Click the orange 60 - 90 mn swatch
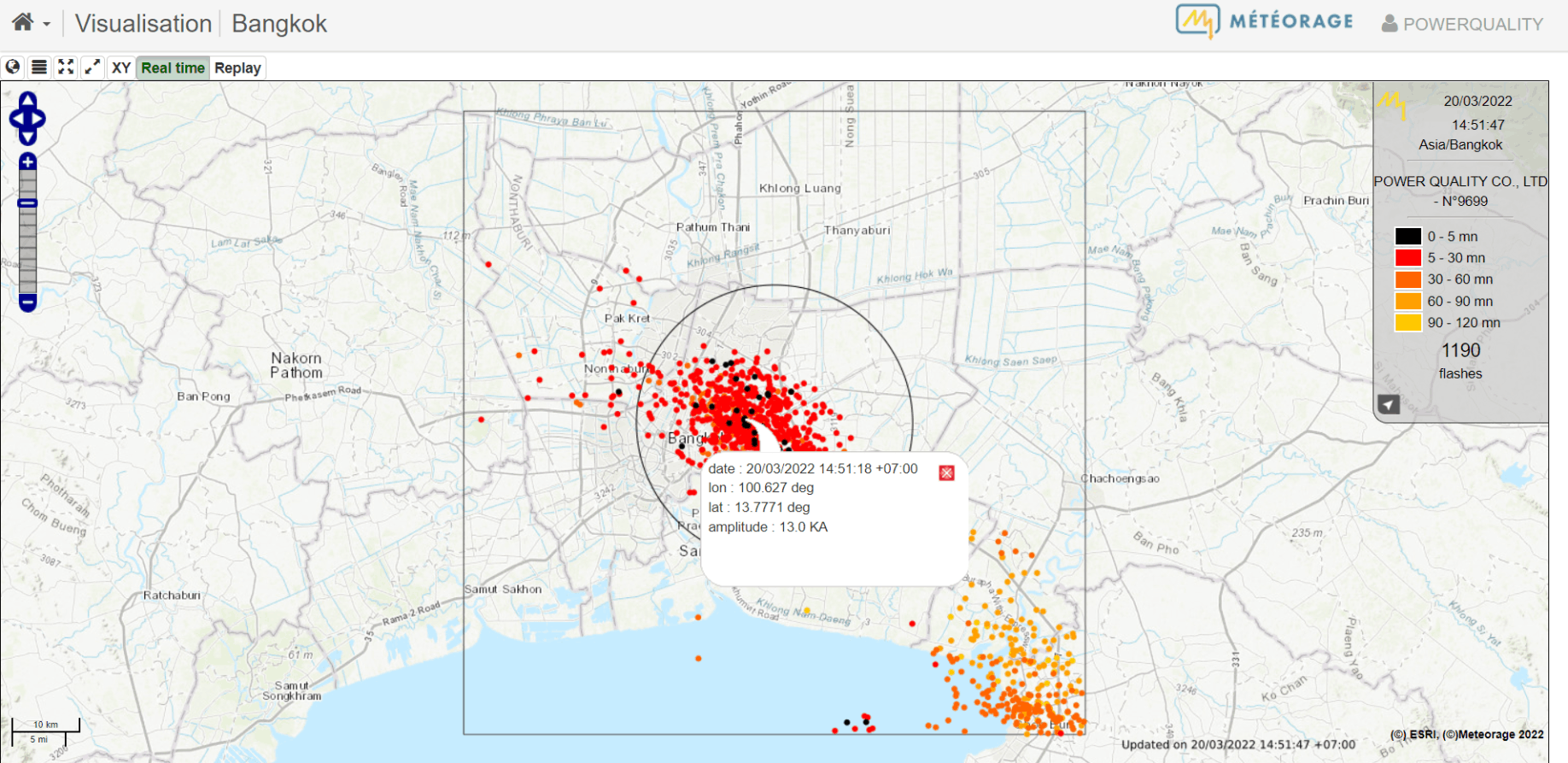1568x763 pixels. (1408, 302)
